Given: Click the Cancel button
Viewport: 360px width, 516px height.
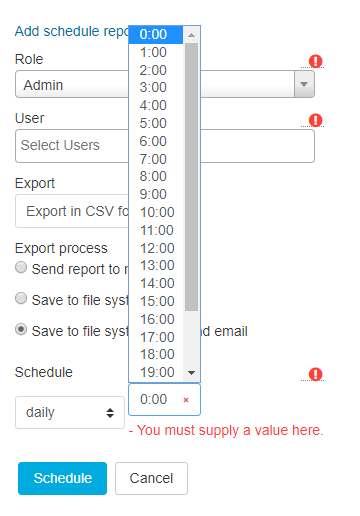Looking at the screenshot, I should [151, 478].
